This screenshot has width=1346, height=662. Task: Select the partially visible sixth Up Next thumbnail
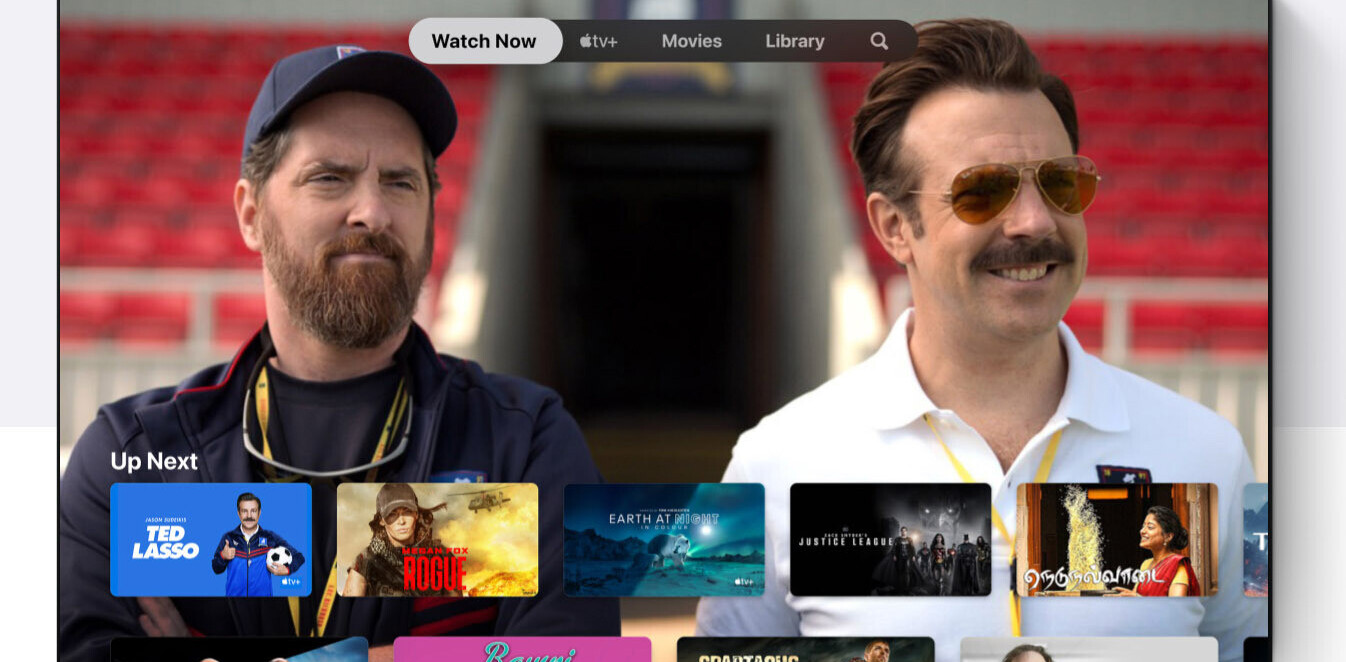[1255, 540]
